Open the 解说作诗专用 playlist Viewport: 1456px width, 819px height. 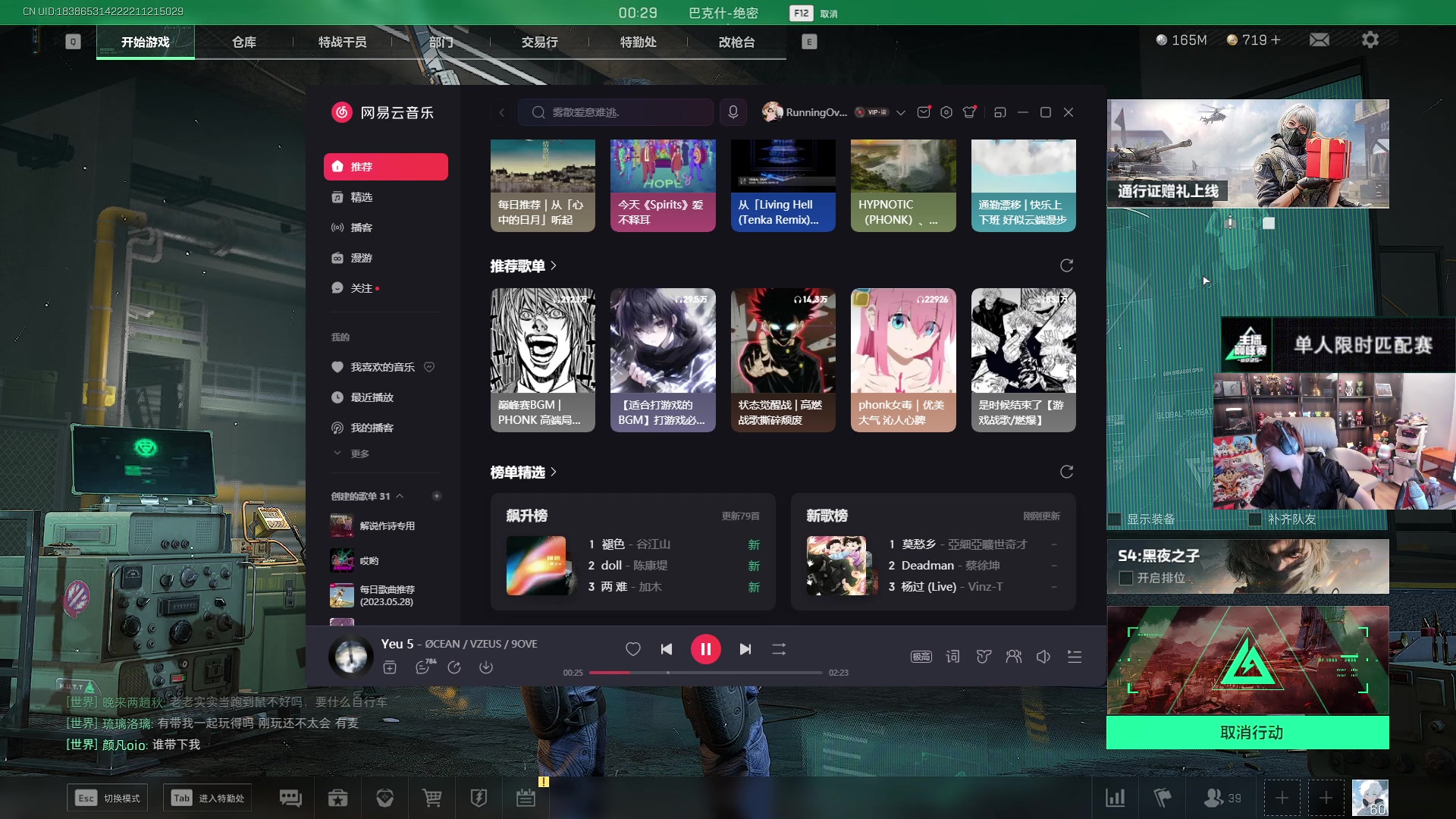pyautogui.click(x=386, y=526)
